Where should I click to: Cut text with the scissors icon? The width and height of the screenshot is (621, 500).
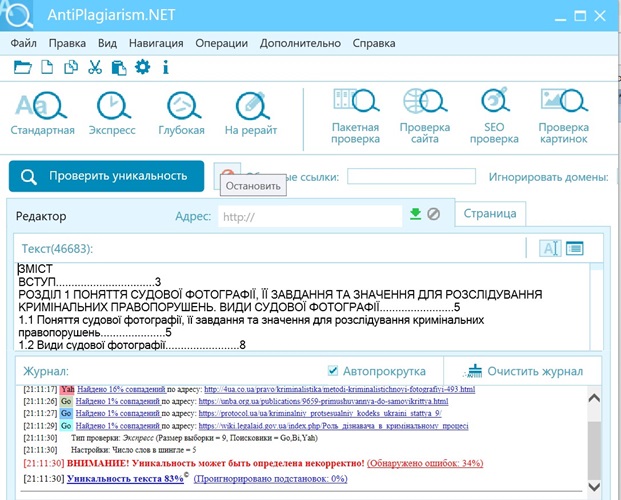(x=95, y=67)
